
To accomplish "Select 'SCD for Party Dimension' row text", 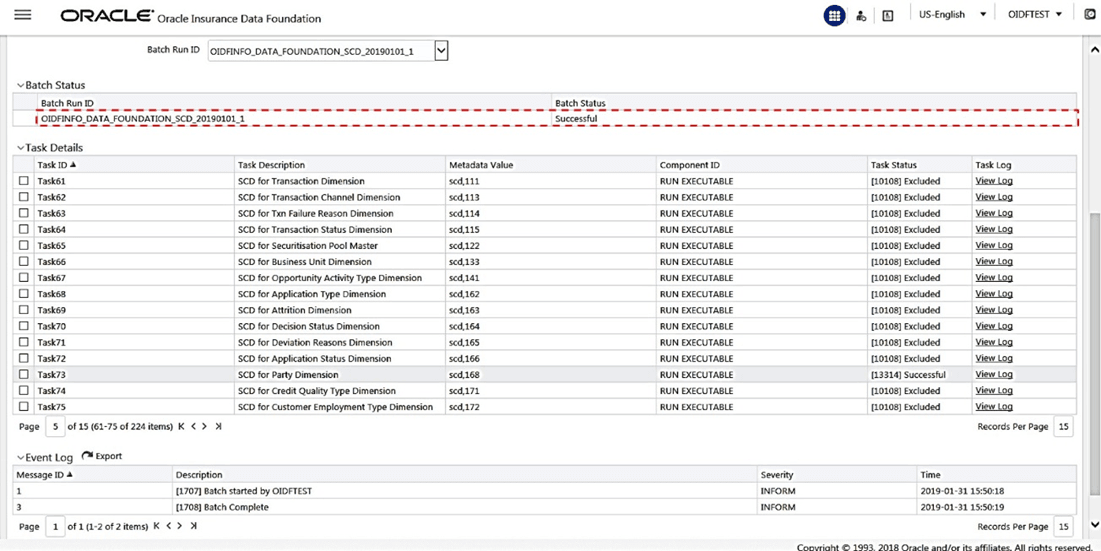I will click(288, 375).
